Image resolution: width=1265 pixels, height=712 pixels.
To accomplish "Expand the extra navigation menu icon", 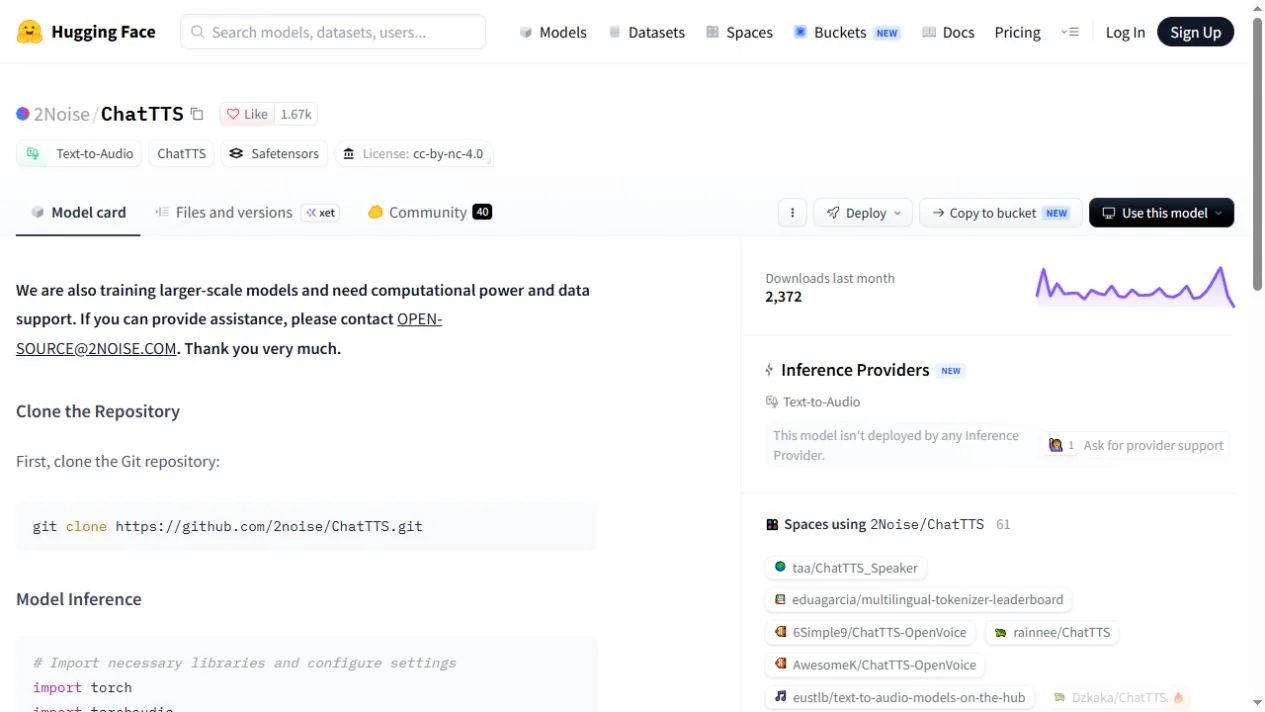I will (x=1070, y=32).
